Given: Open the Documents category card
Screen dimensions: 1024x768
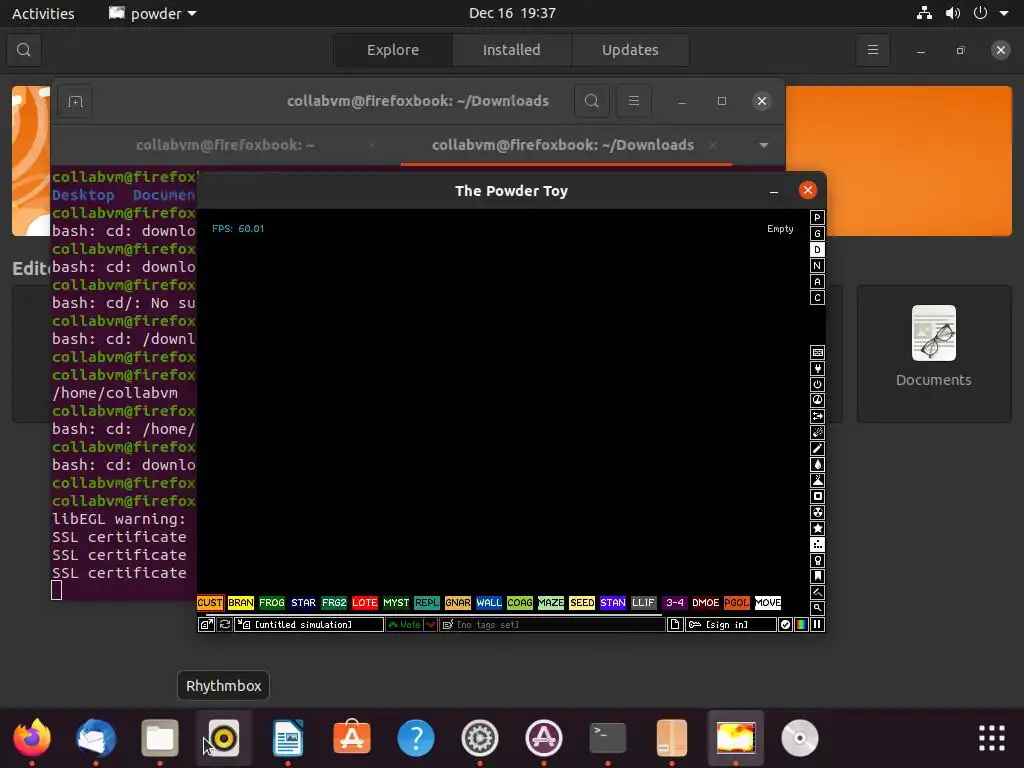Looking at the screenshot, I should click(x=934, y=353).
